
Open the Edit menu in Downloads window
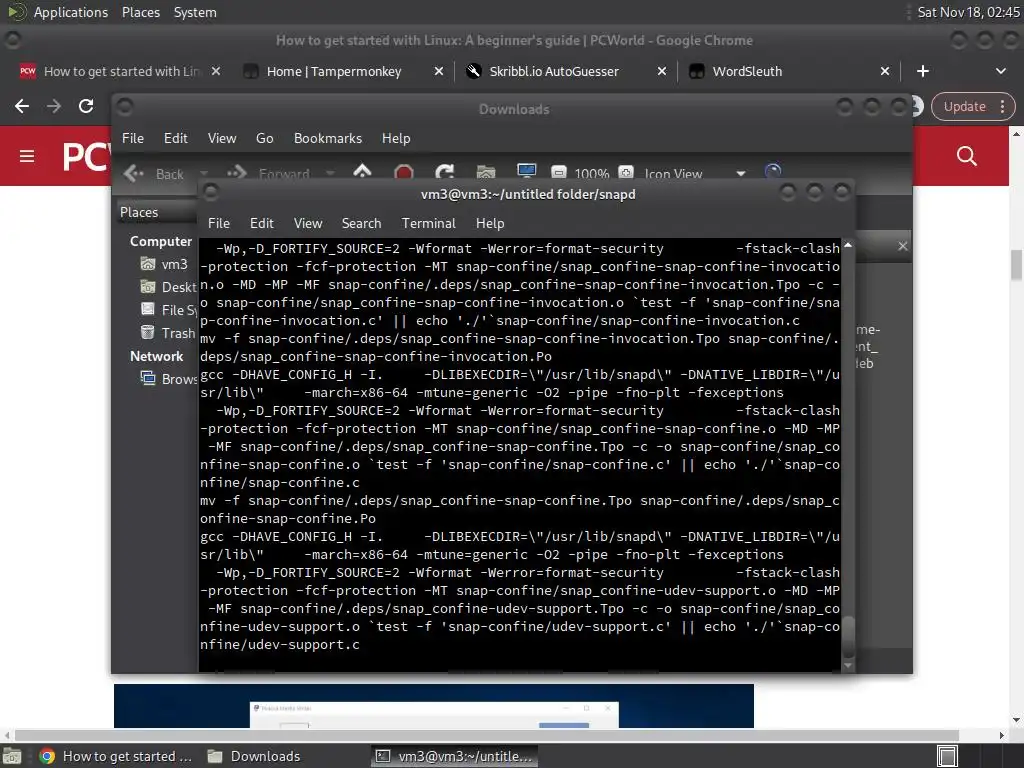[x=176, y=138]
